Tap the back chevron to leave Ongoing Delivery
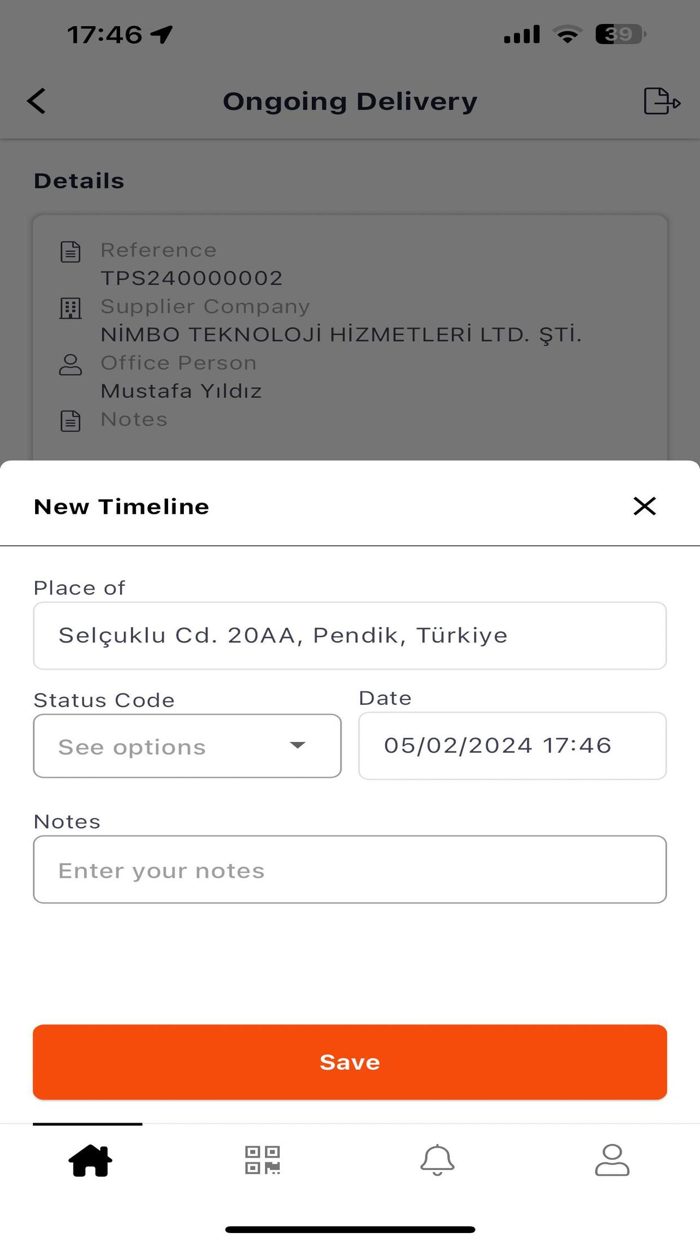Screen dimensions: 700x1244 tap(36, 101)
